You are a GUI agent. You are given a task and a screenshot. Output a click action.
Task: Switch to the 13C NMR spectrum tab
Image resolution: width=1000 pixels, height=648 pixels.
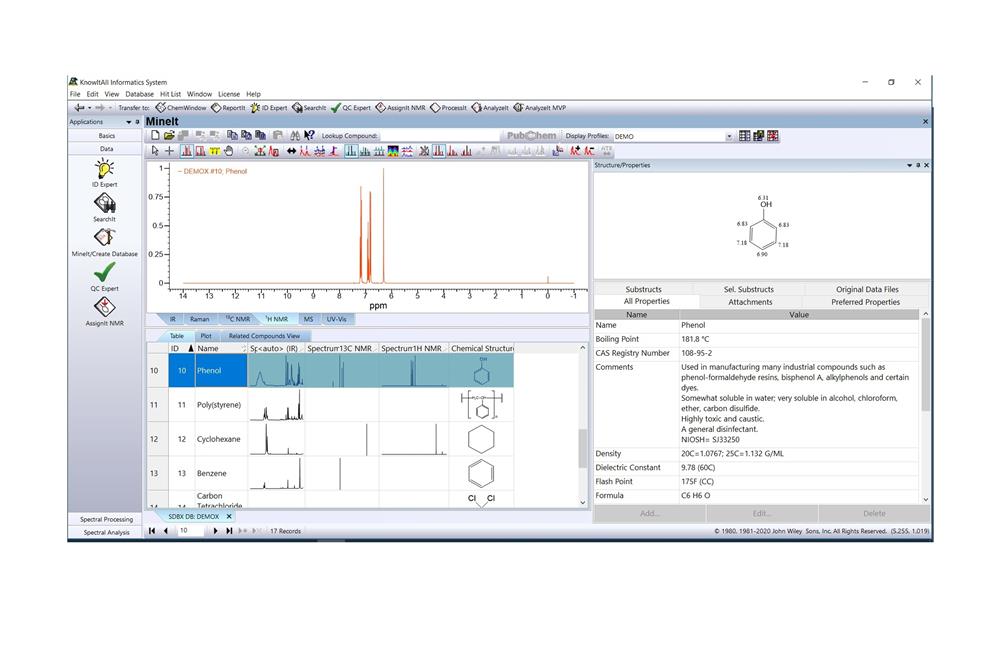pos(237,319)
